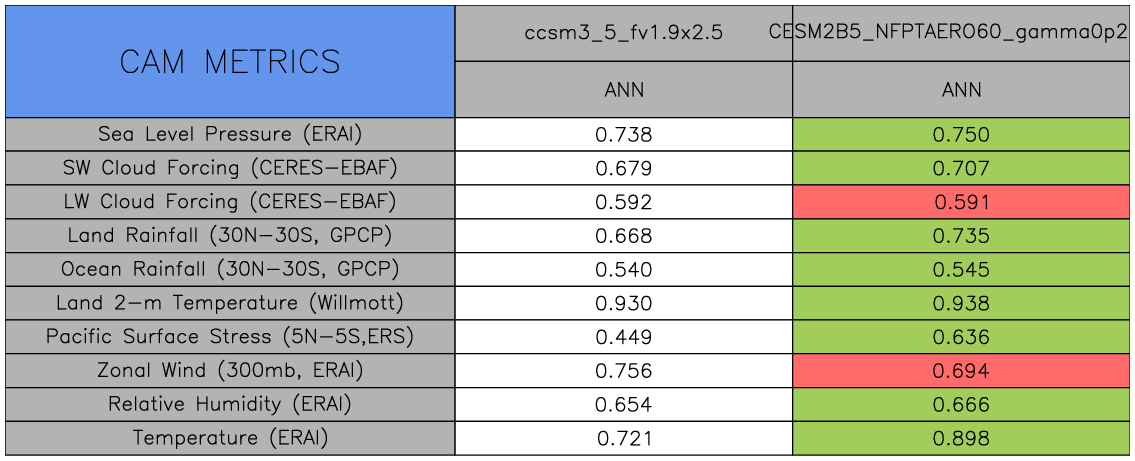The image size is (1135, 461).
Task: Select the white cell with value 0.449
Action: [x=624, y=337]
